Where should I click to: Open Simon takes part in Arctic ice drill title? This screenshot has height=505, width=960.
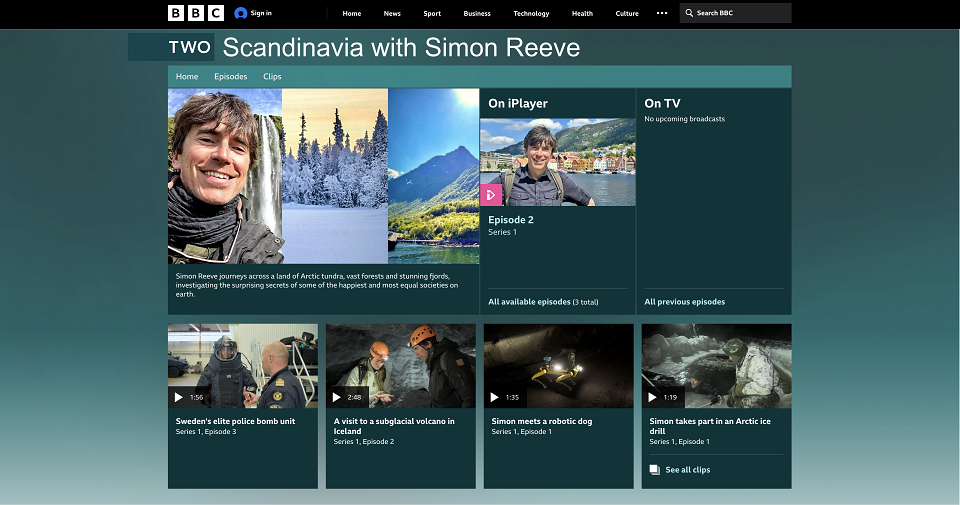point(710,426)
